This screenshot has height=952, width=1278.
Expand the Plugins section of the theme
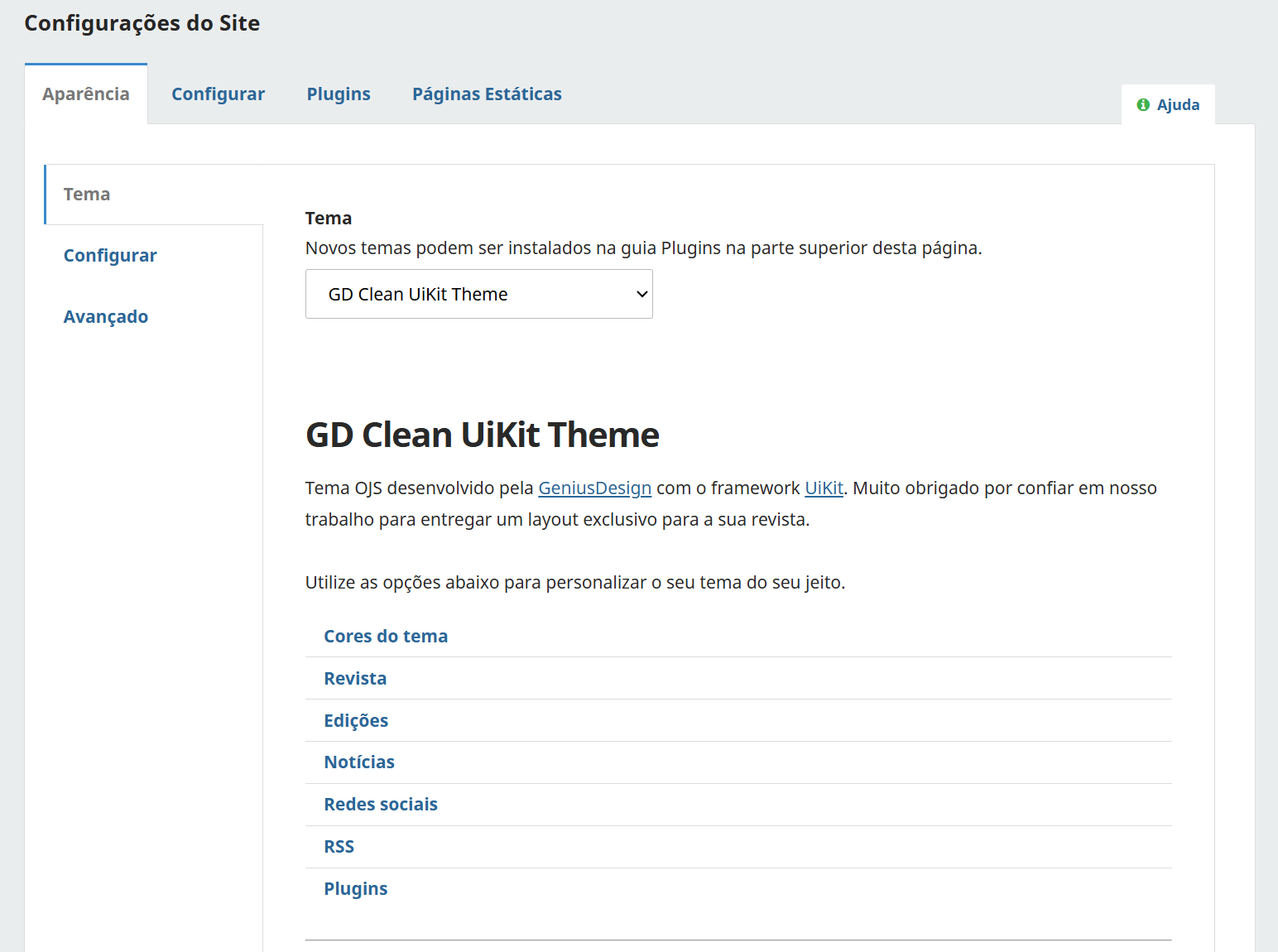(355, 887)
